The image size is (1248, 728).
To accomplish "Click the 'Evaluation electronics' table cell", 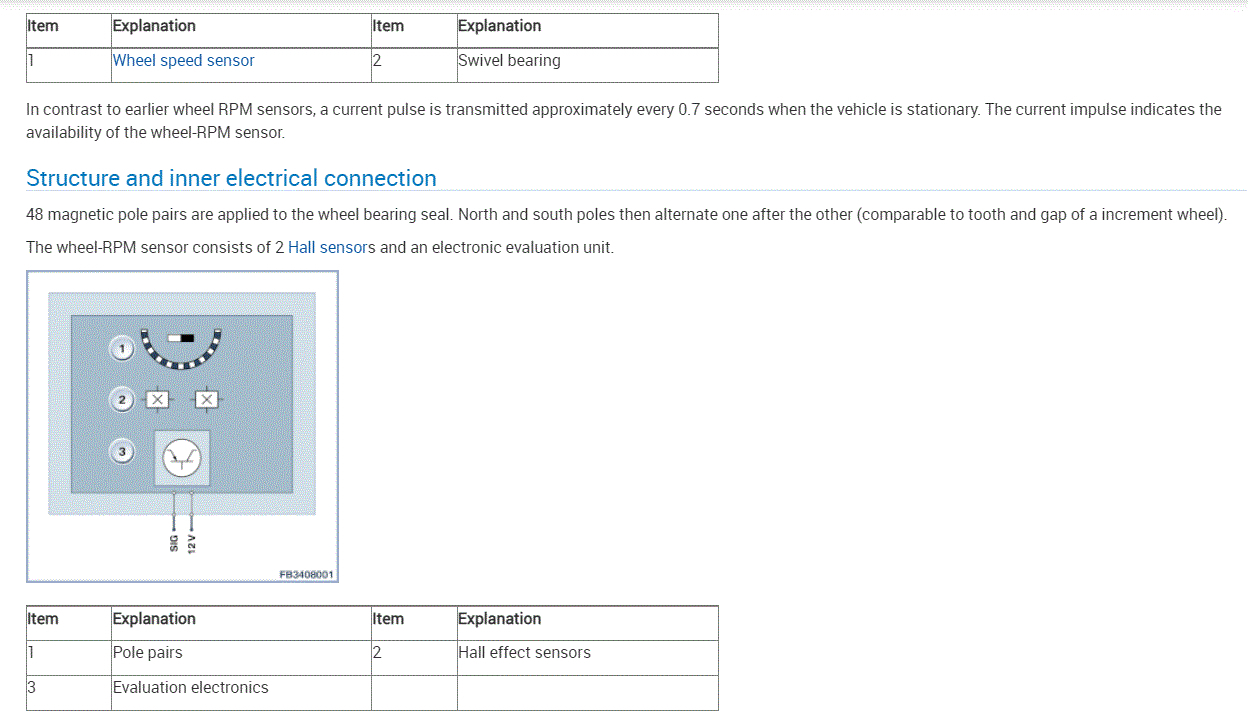I will [x=241, y=692].
